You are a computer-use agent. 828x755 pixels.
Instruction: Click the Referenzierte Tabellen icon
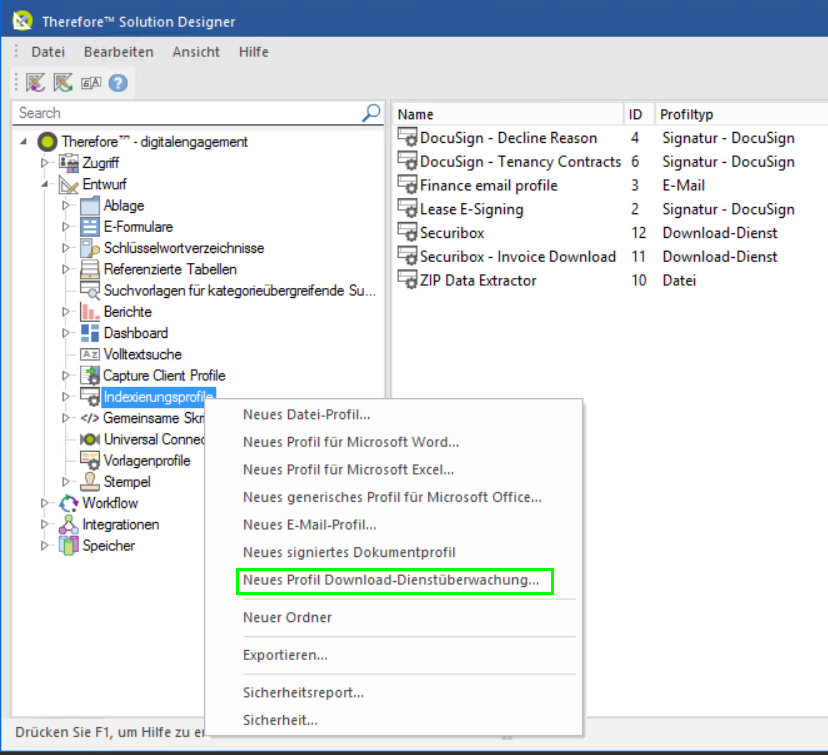pyautogui.click(x=90, y=269)
